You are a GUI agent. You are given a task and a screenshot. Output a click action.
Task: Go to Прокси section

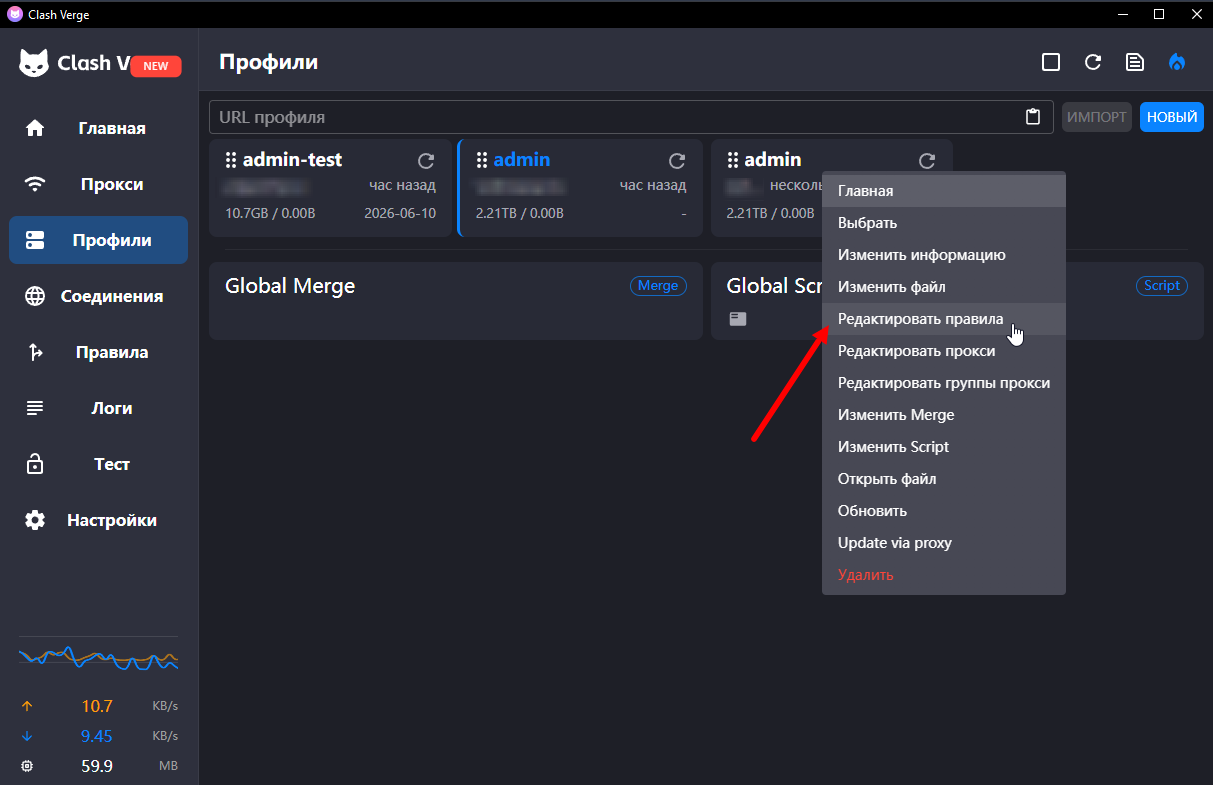tap(98, 184)
